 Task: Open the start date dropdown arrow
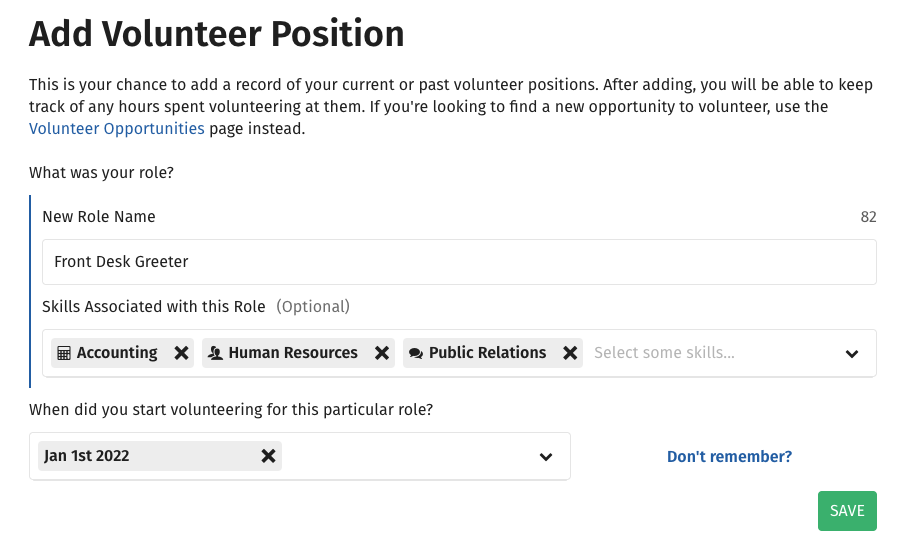[x=546, y=457]
